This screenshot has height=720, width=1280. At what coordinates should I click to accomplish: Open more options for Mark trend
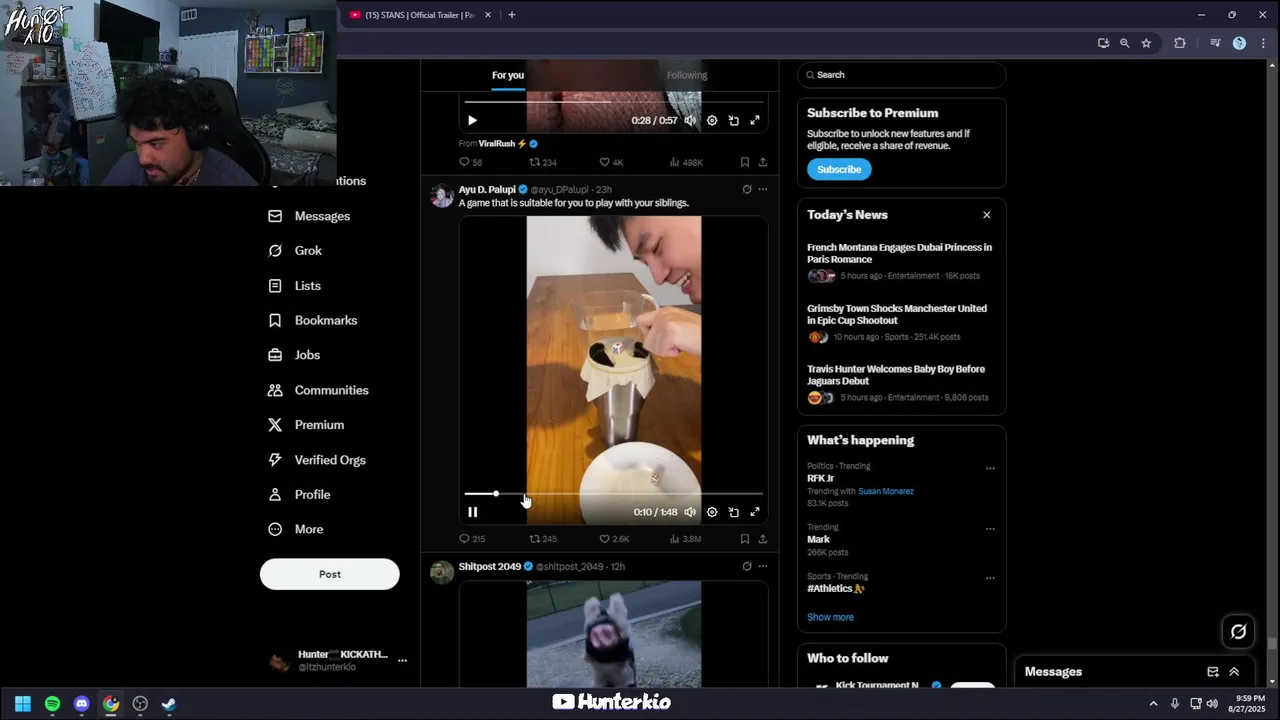point(990,529)
